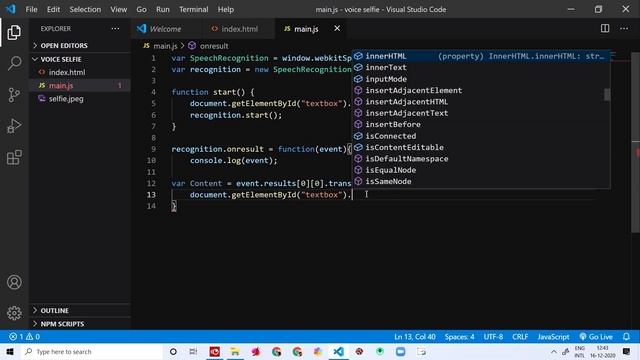Select main.js in the explorer tree
This screenshot has height=360, width=640.
[x=61, y=85]
